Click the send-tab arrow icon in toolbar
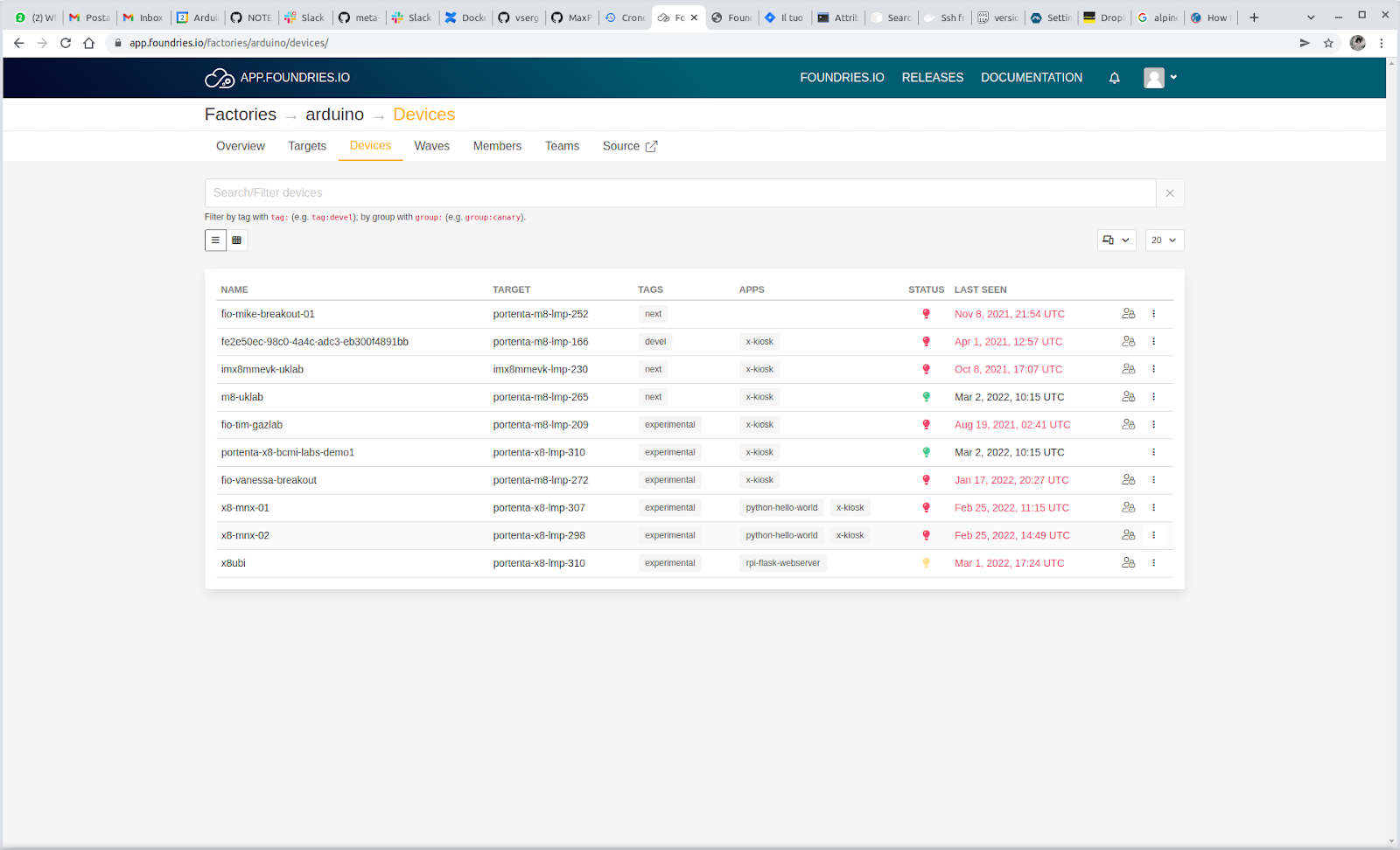 tap(1305, 43)
